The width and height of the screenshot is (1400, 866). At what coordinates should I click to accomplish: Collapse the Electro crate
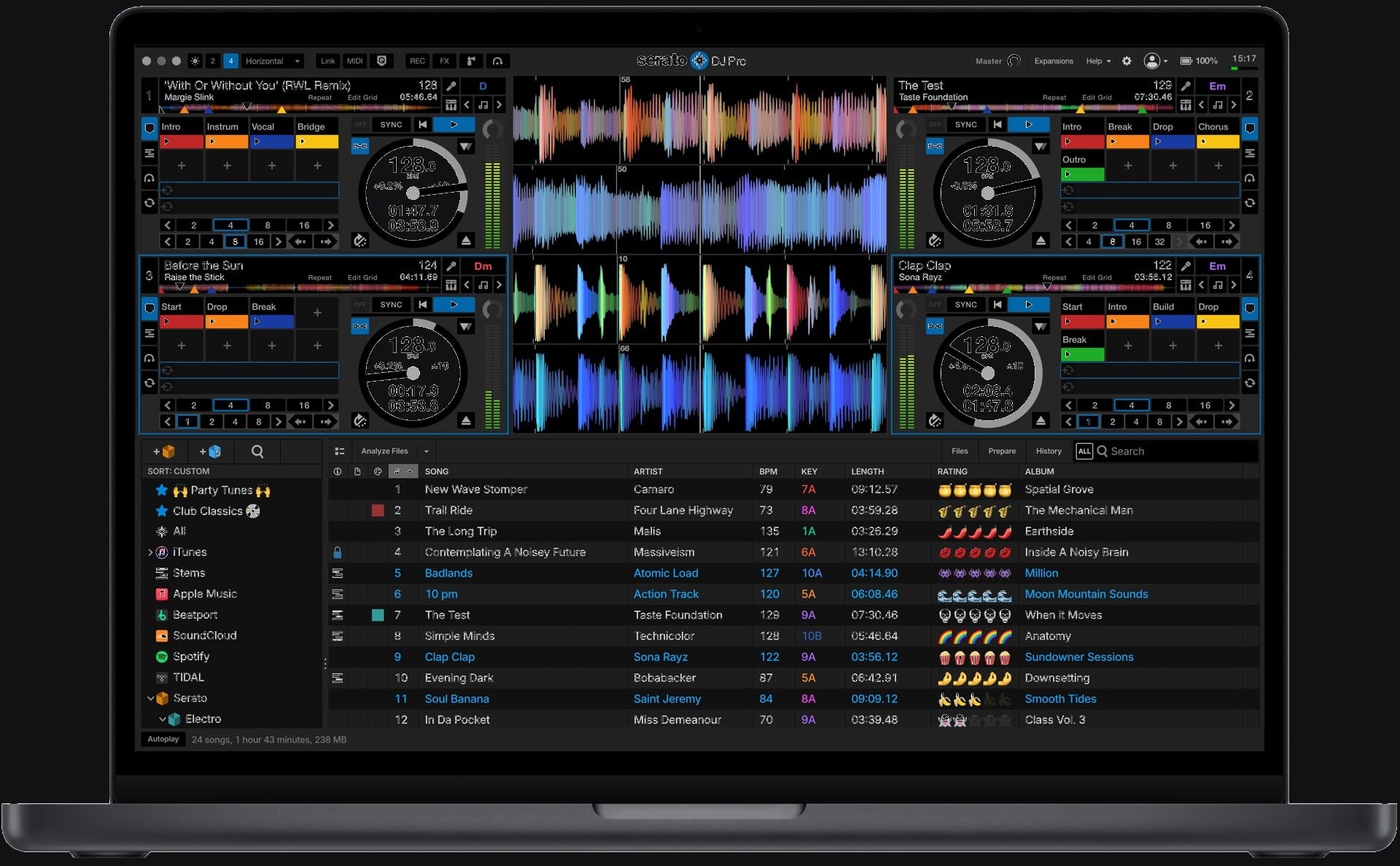coord(163,719)
